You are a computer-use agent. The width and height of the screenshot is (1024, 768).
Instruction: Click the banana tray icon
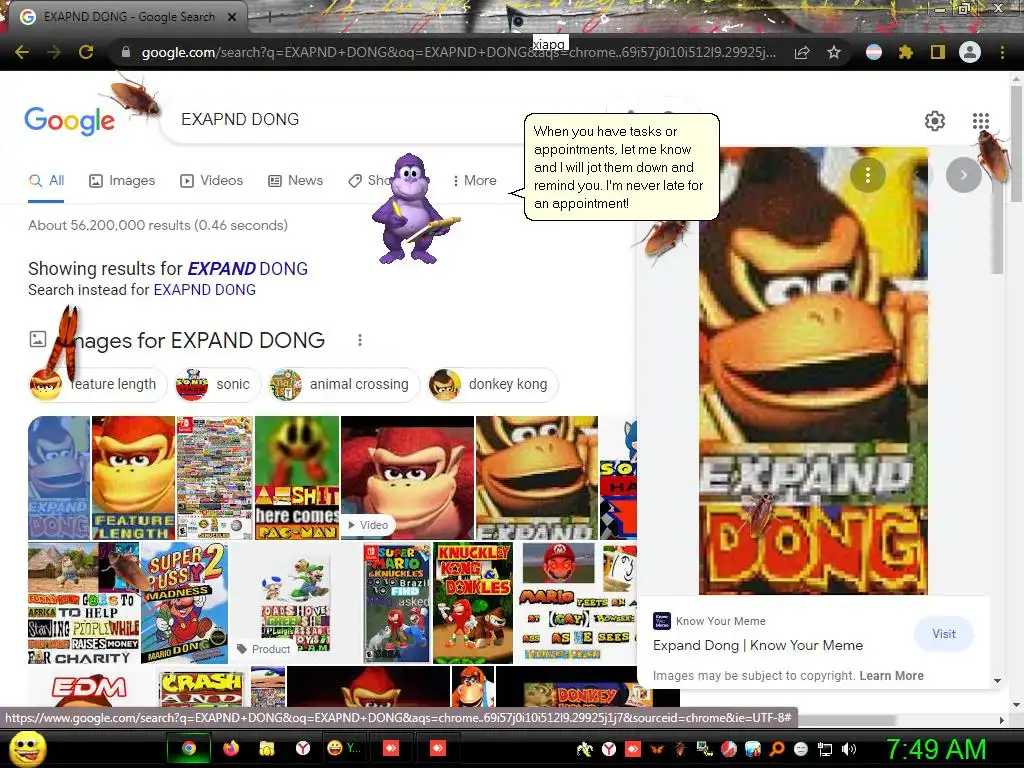pos(584,749)
